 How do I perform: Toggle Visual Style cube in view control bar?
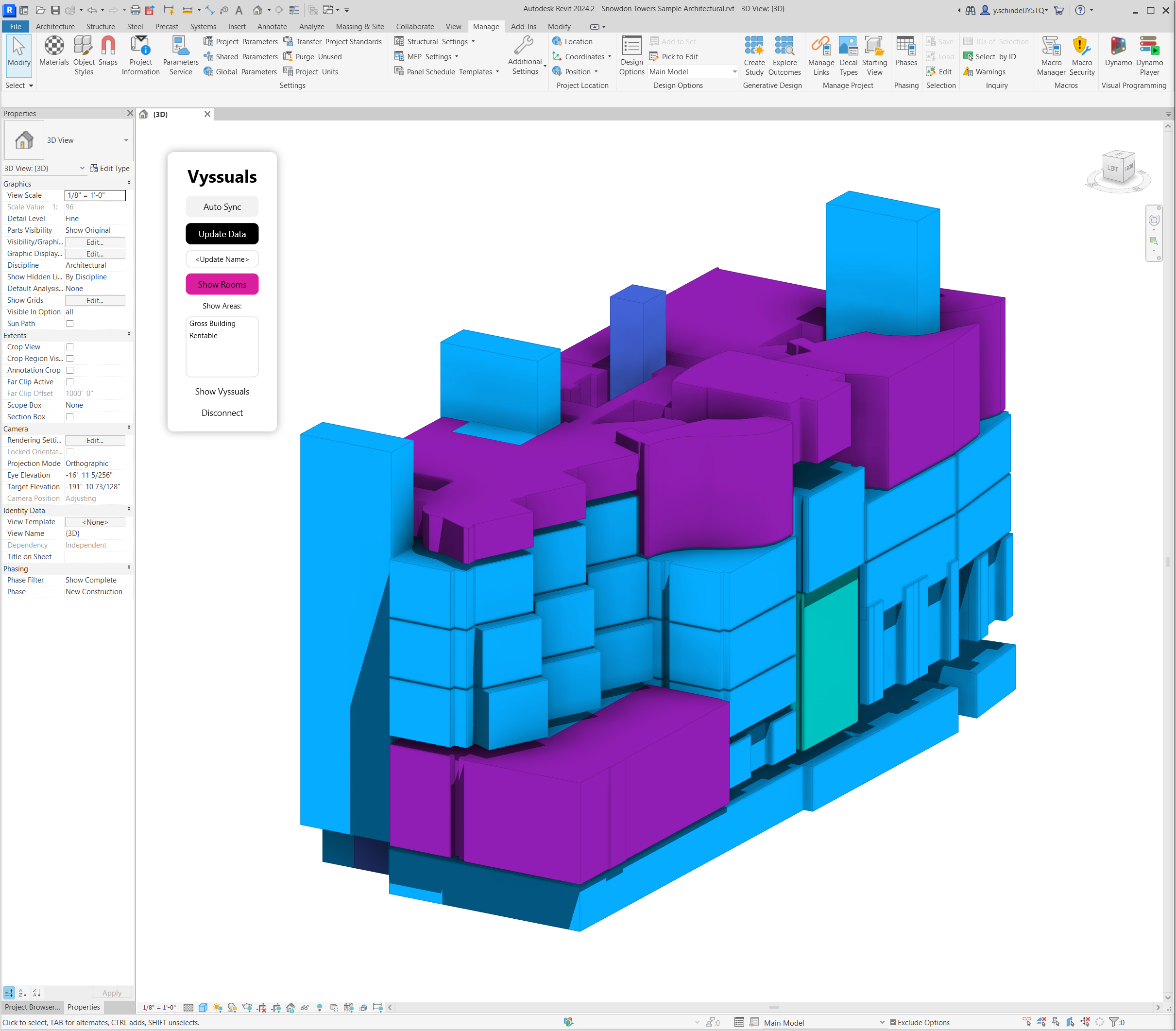tap(203, 1007)
